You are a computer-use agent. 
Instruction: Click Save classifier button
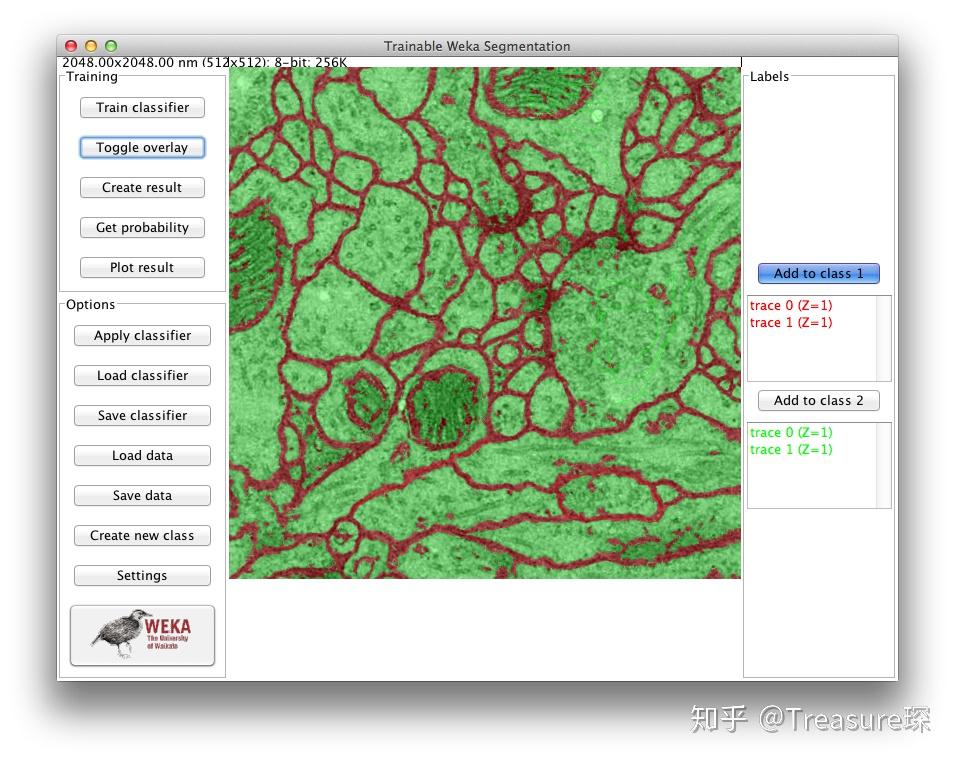142,415
